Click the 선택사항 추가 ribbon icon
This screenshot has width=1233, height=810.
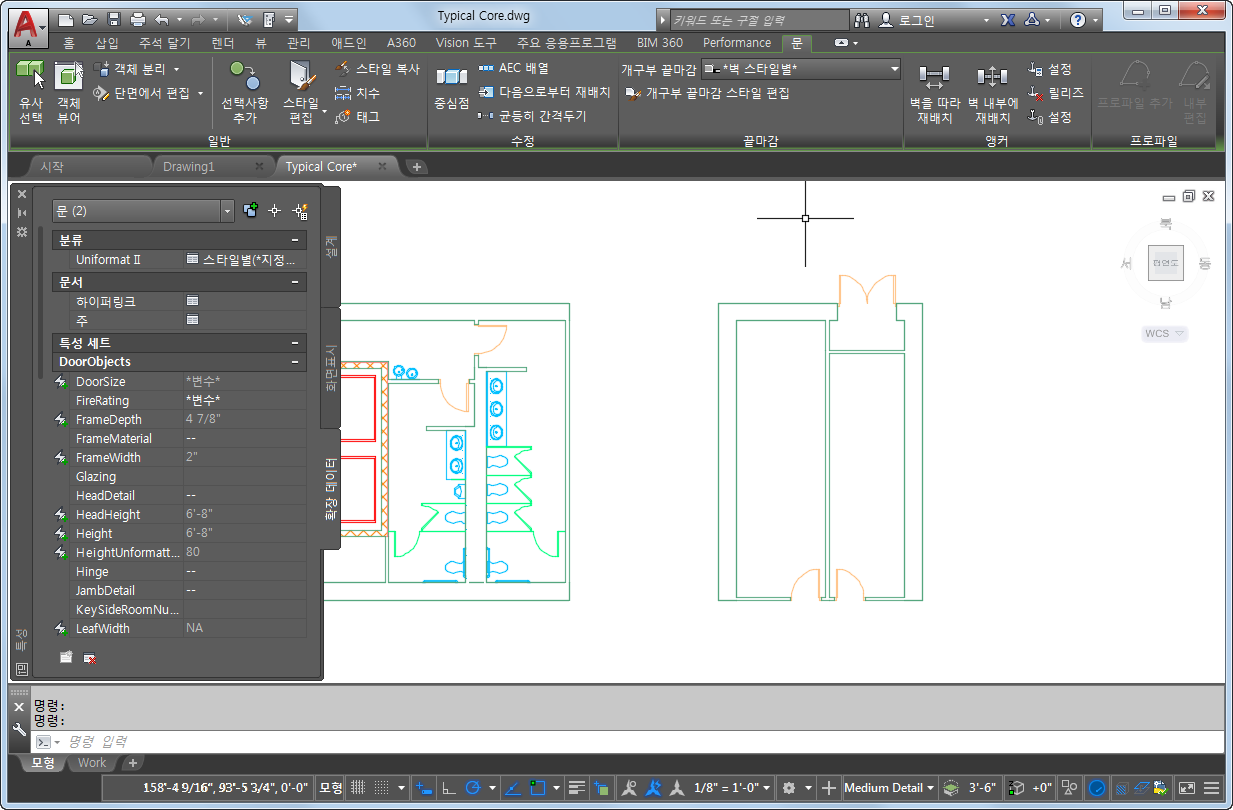click(x=244, y=75)
